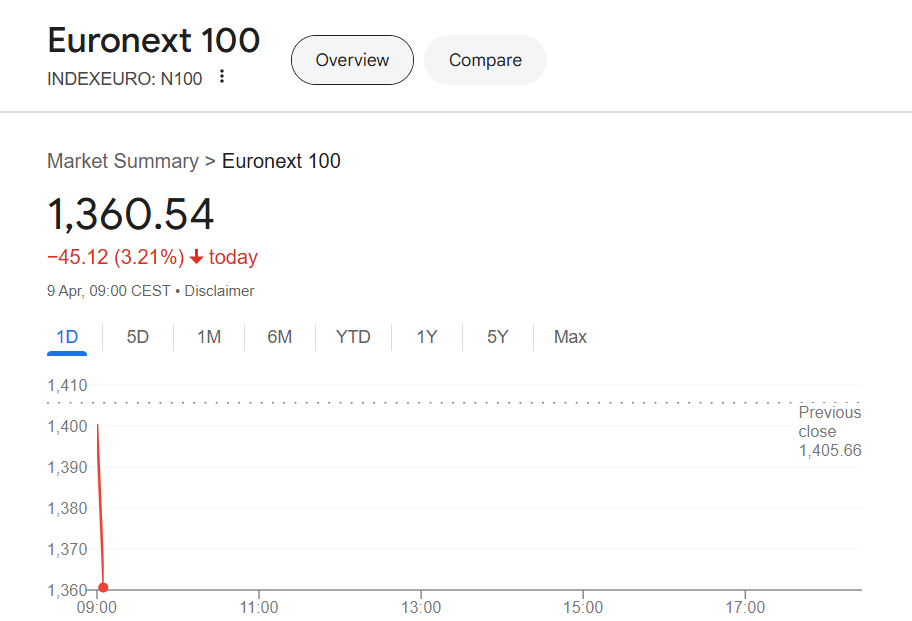Viewport: 912px width, 621px height.
Task: Switch to the 1D range tab
Action: (x=67, y=337)
